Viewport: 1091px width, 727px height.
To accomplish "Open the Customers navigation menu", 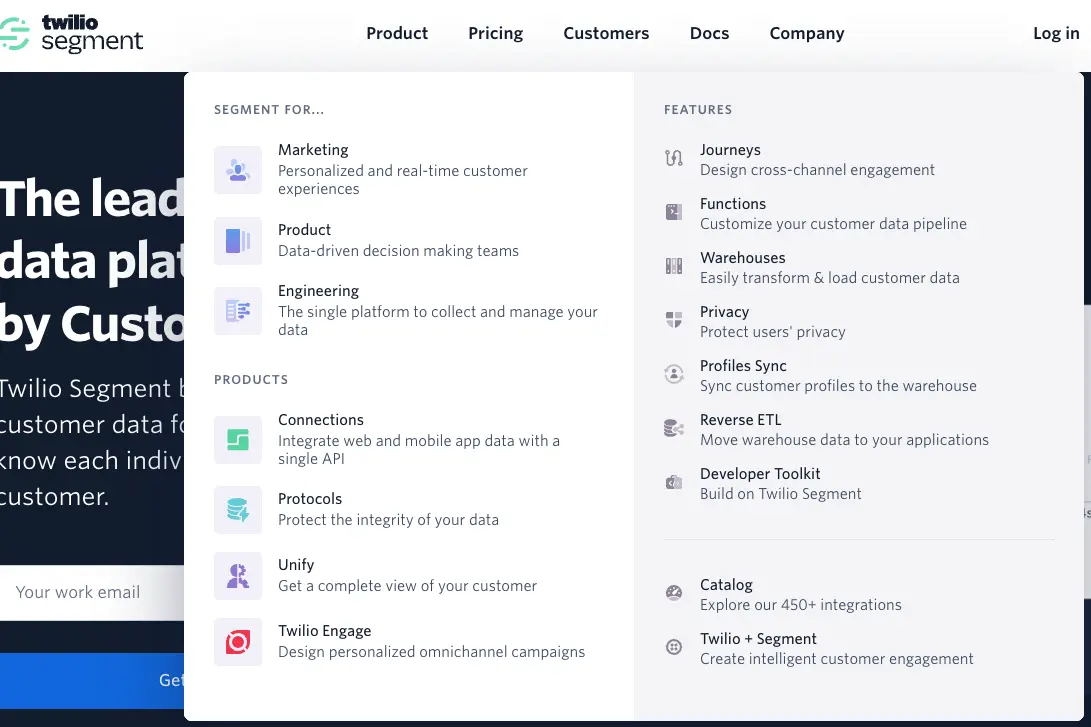I will [606, 33].
